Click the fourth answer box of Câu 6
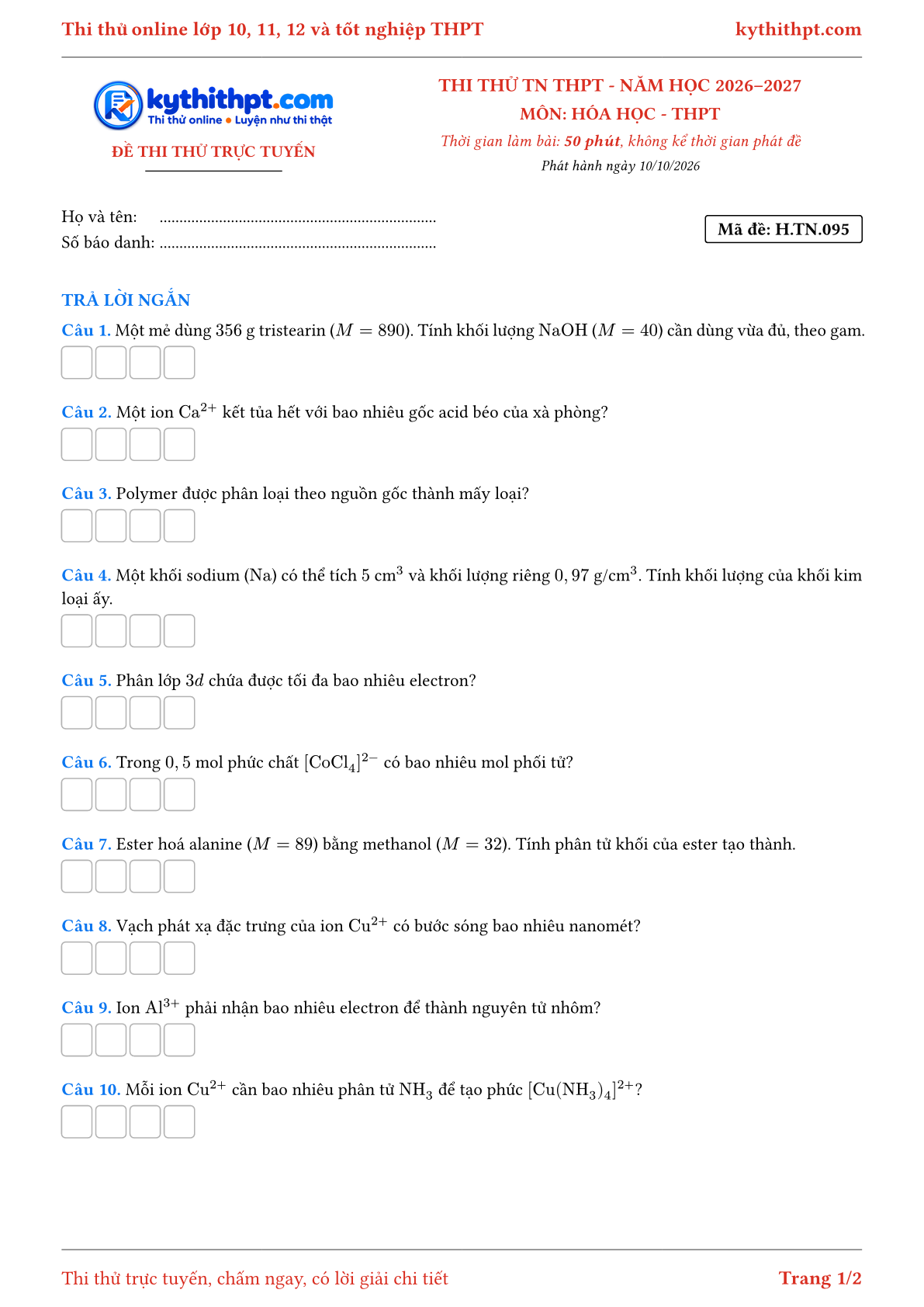The width and height of the screenshot is (924, 1307). pos(179,795)
